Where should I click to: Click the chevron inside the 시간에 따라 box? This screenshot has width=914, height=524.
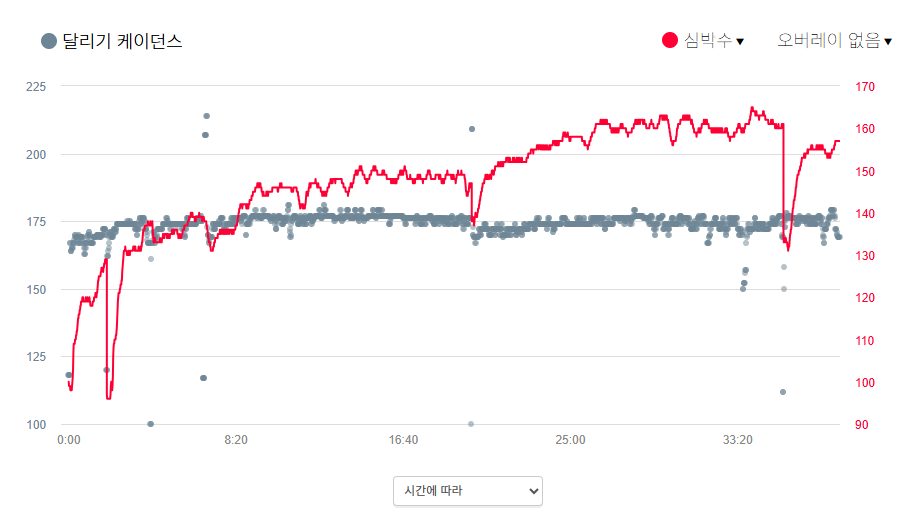(533, 491)
